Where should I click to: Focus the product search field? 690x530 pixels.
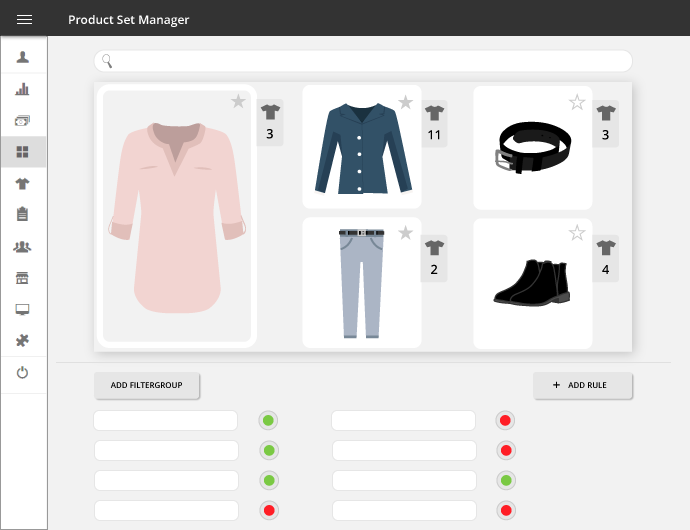coord(363,61)
